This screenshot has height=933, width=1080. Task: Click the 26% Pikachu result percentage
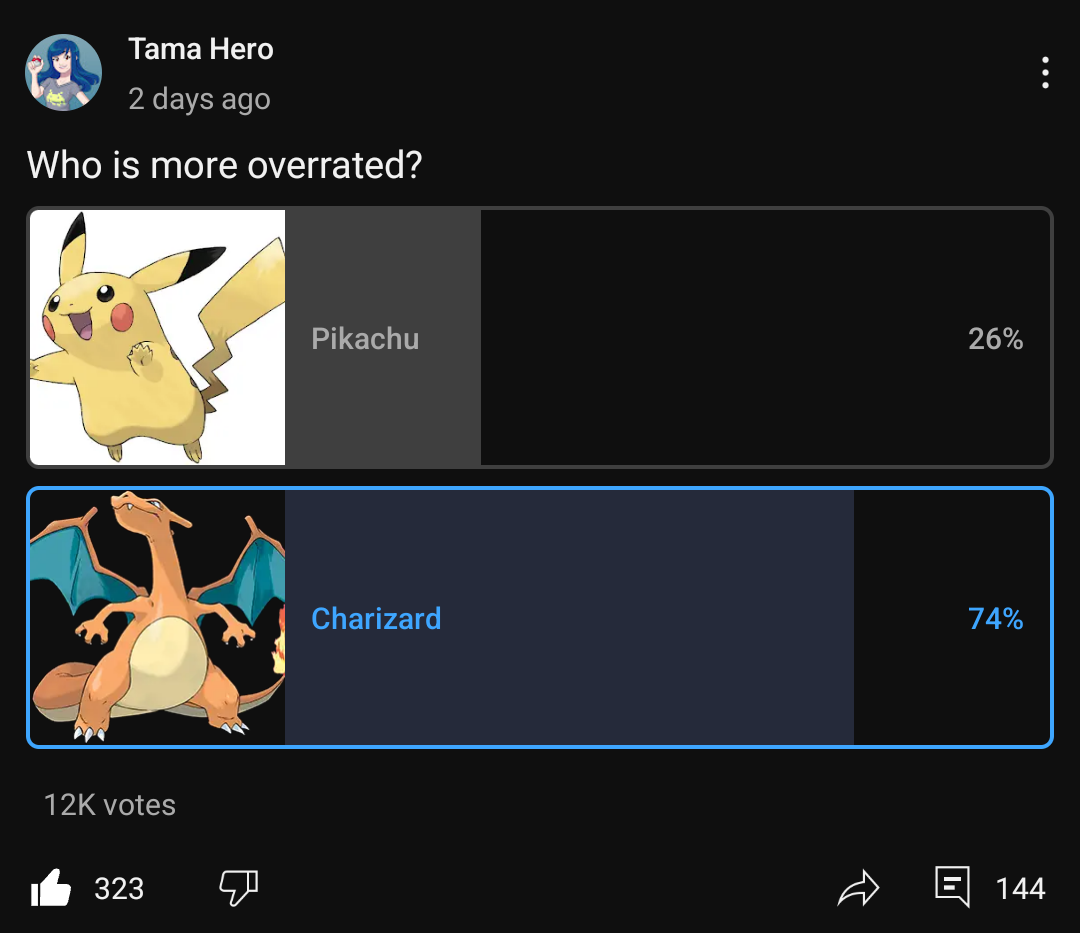995,339
